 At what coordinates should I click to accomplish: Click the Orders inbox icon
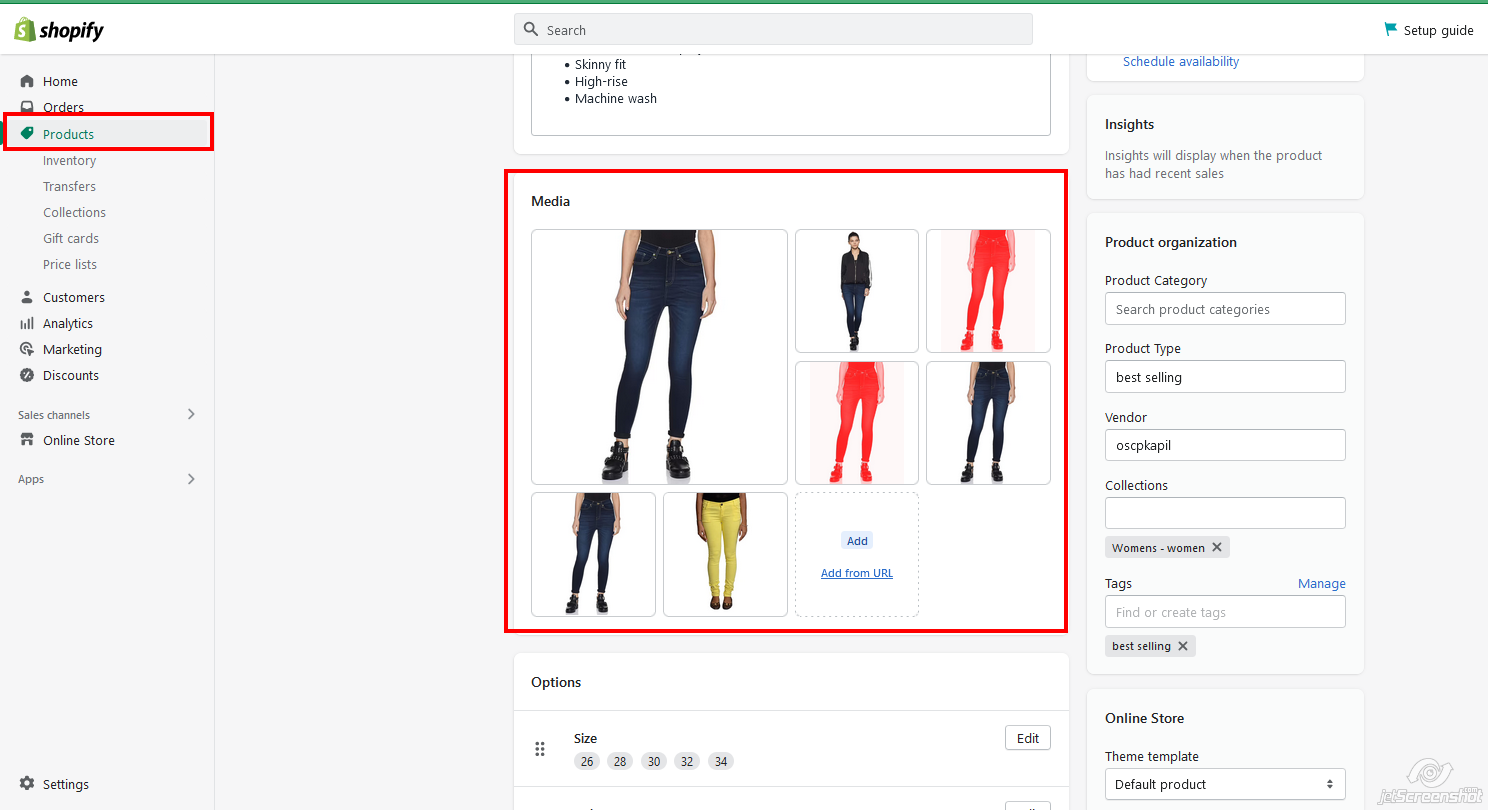(27, 107)
